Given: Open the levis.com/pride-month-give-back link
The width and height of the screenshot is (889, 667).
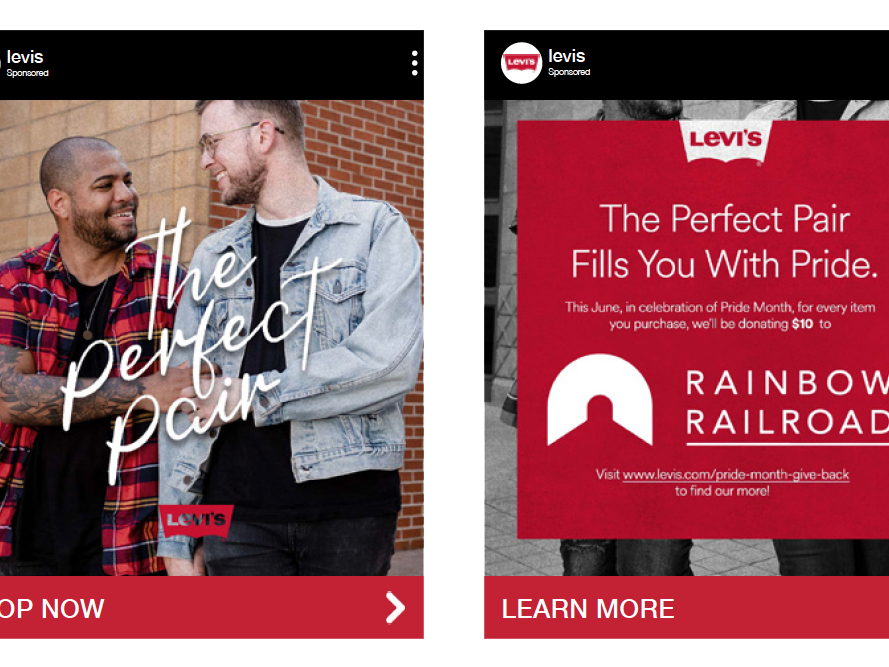Looking at the screenshot, I should coord(735,474).
